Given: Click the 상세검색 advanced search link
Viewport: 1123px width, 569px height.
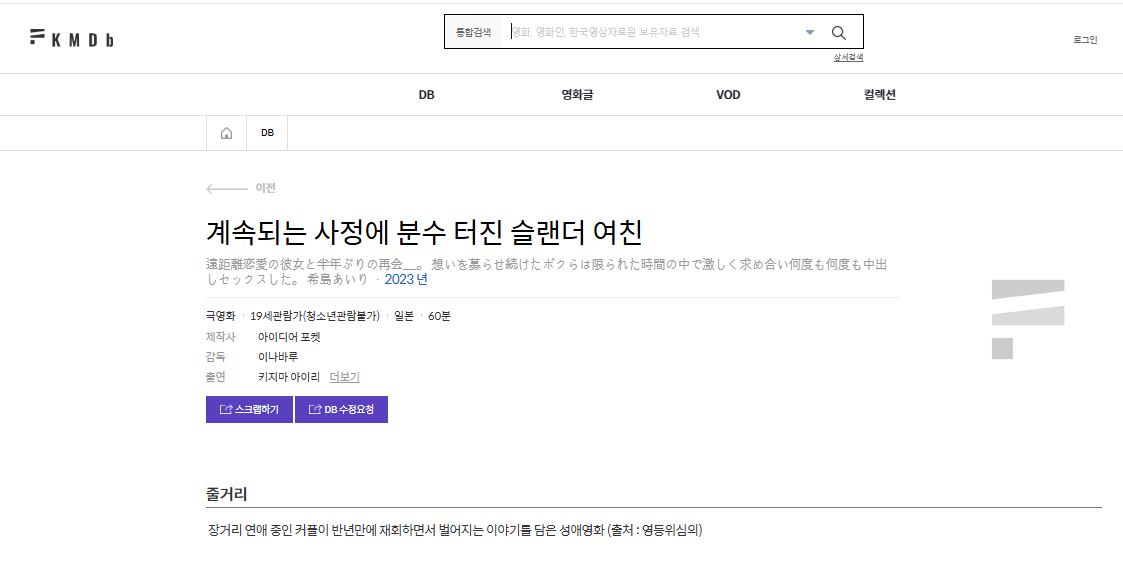Looking at the screenshot, I should [x=848, y=57].
